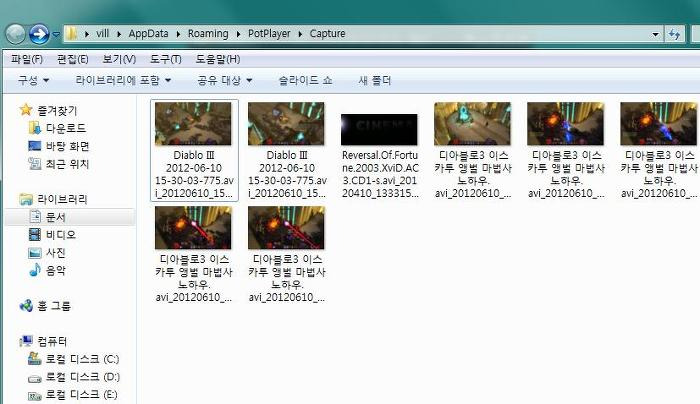Click the 라이브러리 icon
Viewport: 700px width, 404px height.
pyautogui.click(x=26, y=199)
